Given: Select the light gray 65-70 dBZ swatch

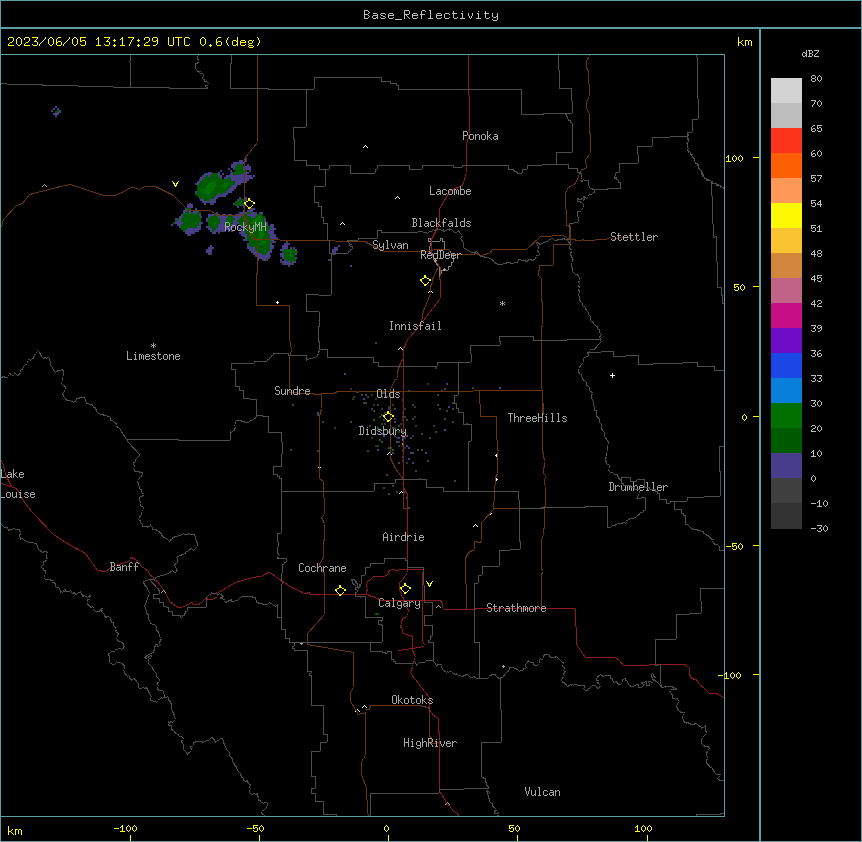Looking at the screenshot, I should 786,115.
